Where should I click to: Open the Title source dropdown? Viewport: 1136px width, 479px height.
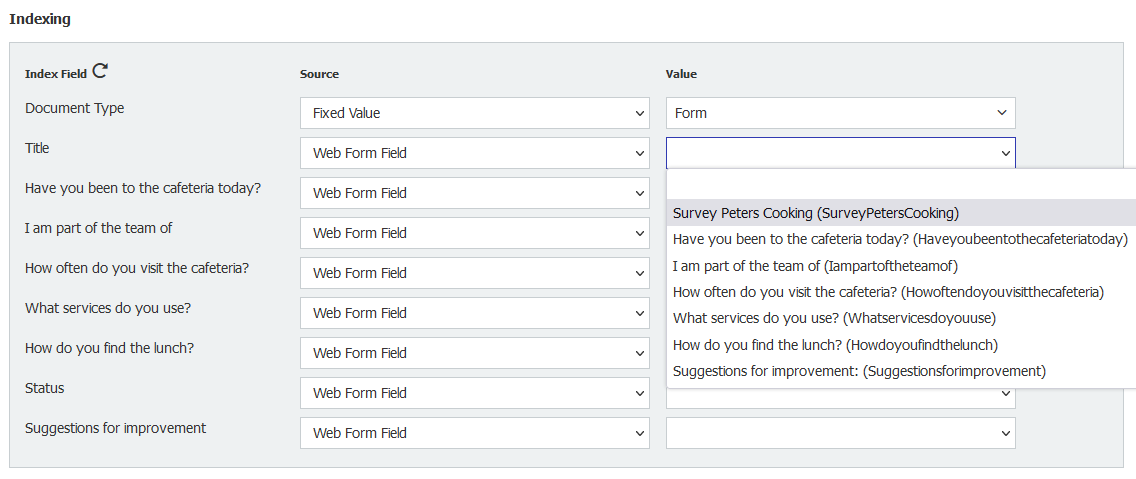(474, 153)
